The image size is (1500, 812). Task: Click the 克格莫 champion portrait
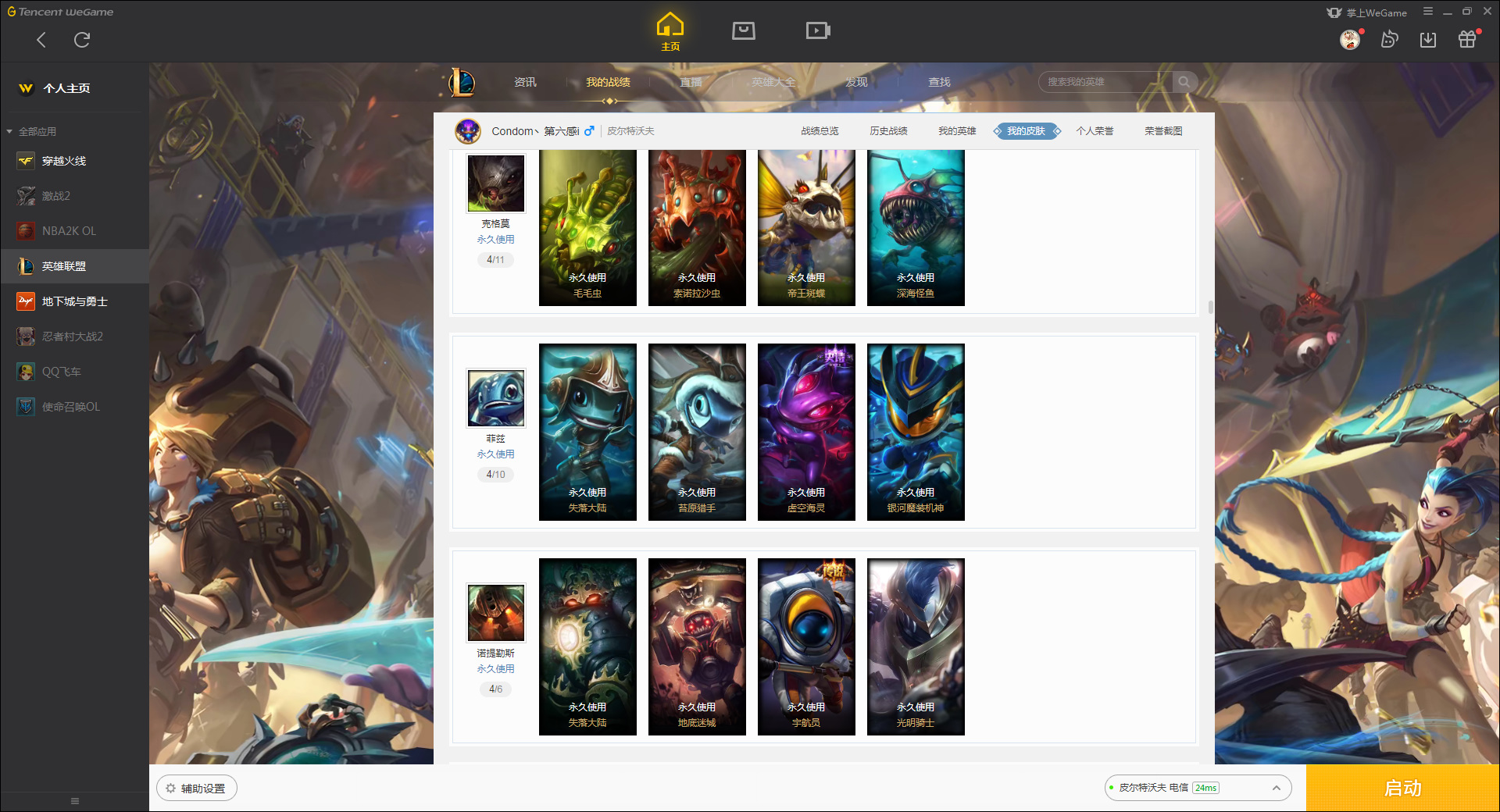496,183
